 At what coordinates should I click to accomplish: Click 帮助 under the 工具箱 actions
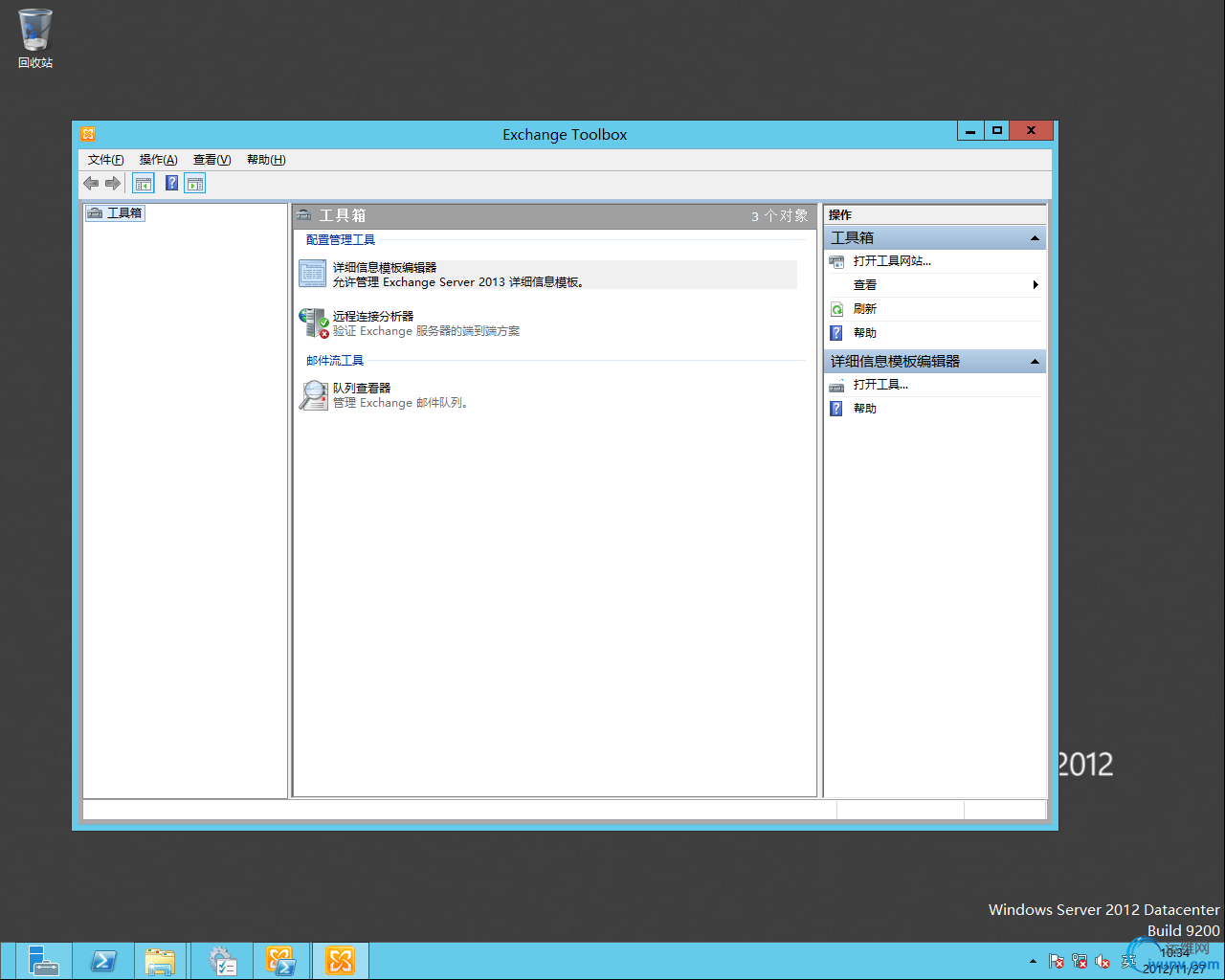(865, 333)
